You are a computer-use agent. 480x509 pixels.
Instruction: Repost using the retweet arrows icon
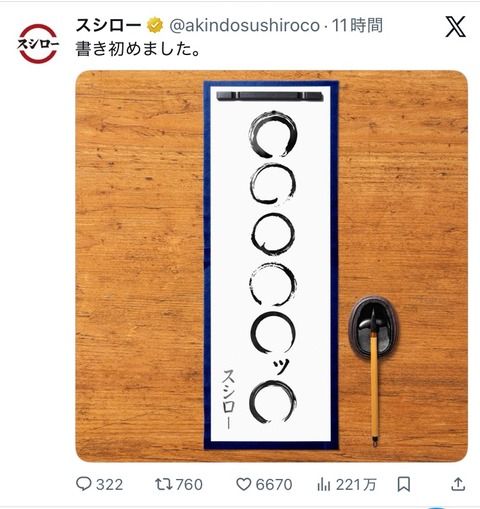coord(163,484)
